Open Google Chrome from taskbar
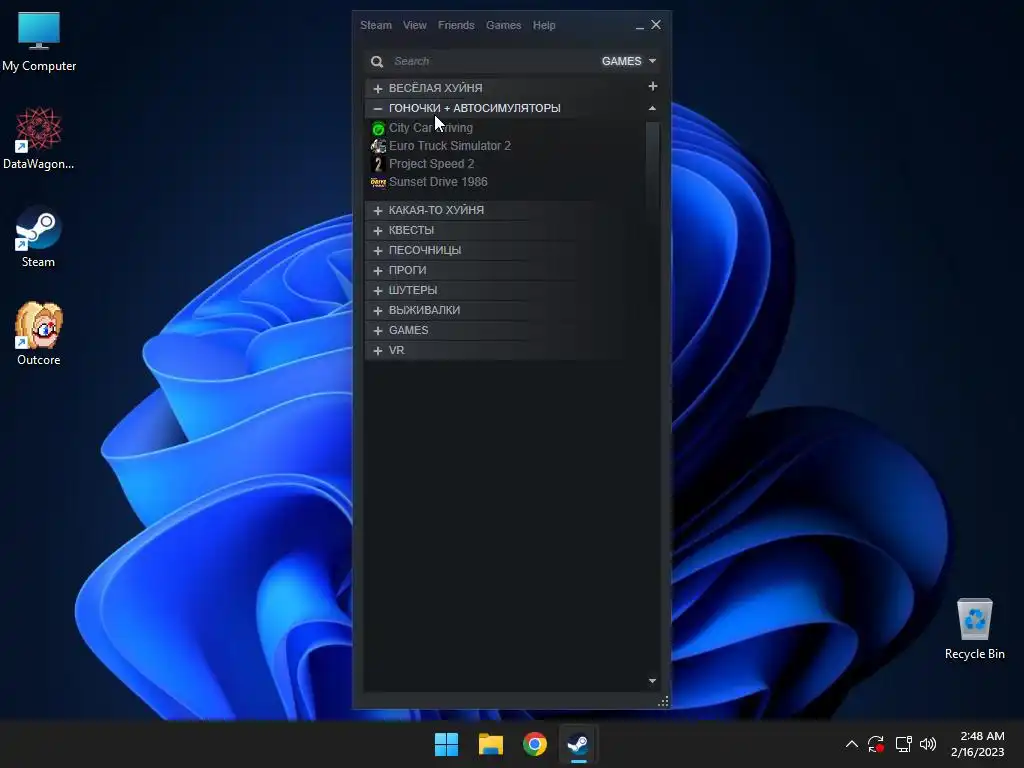1024x768 pixels. (x=535, y=744)
